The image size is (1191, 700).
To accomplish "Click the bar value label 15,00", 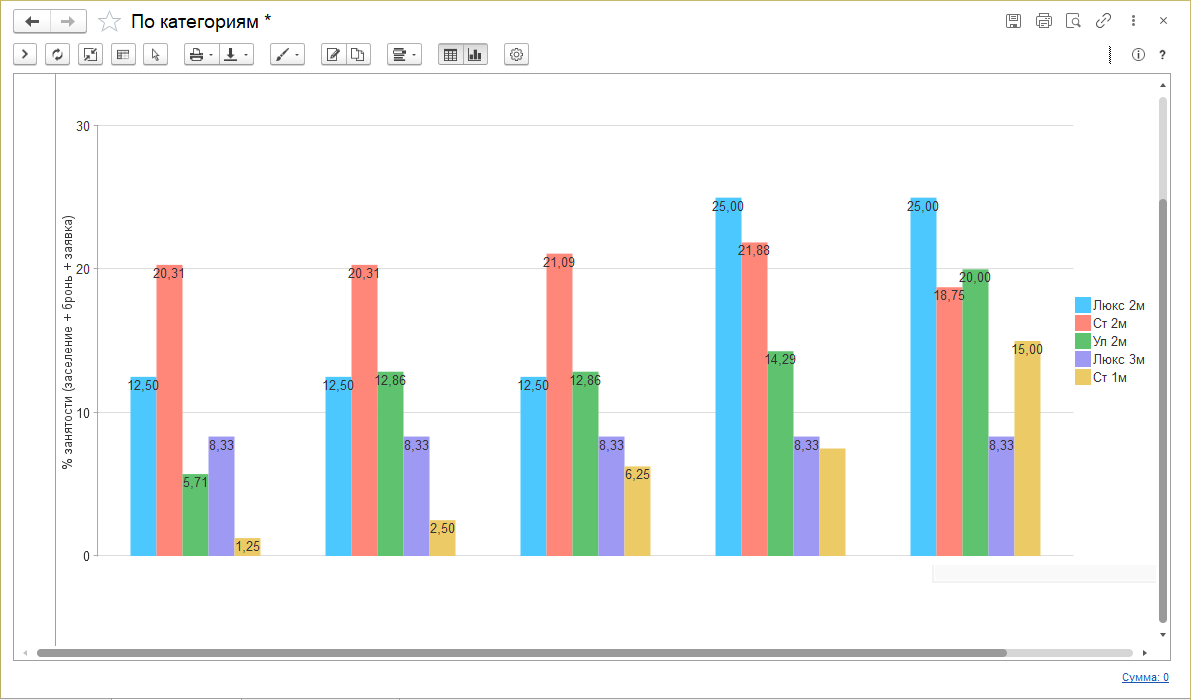I will coord(1027,349).
